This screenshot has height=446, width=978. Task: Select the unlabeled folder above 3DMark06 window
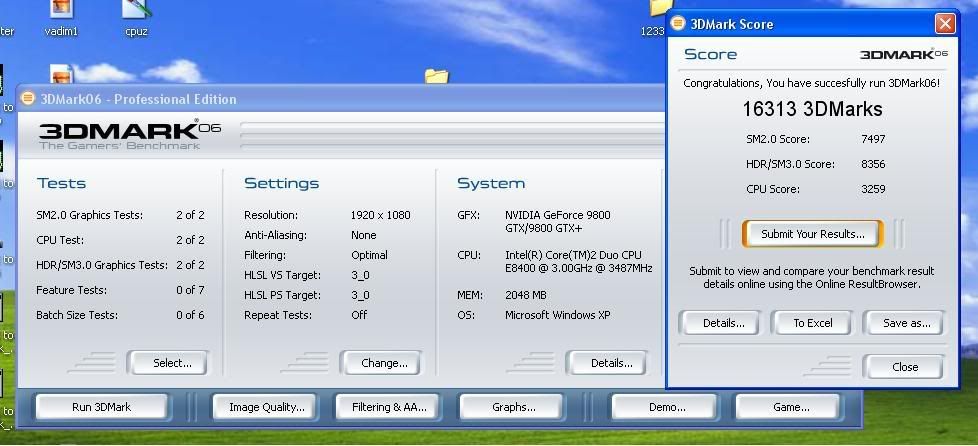[436, 76]
